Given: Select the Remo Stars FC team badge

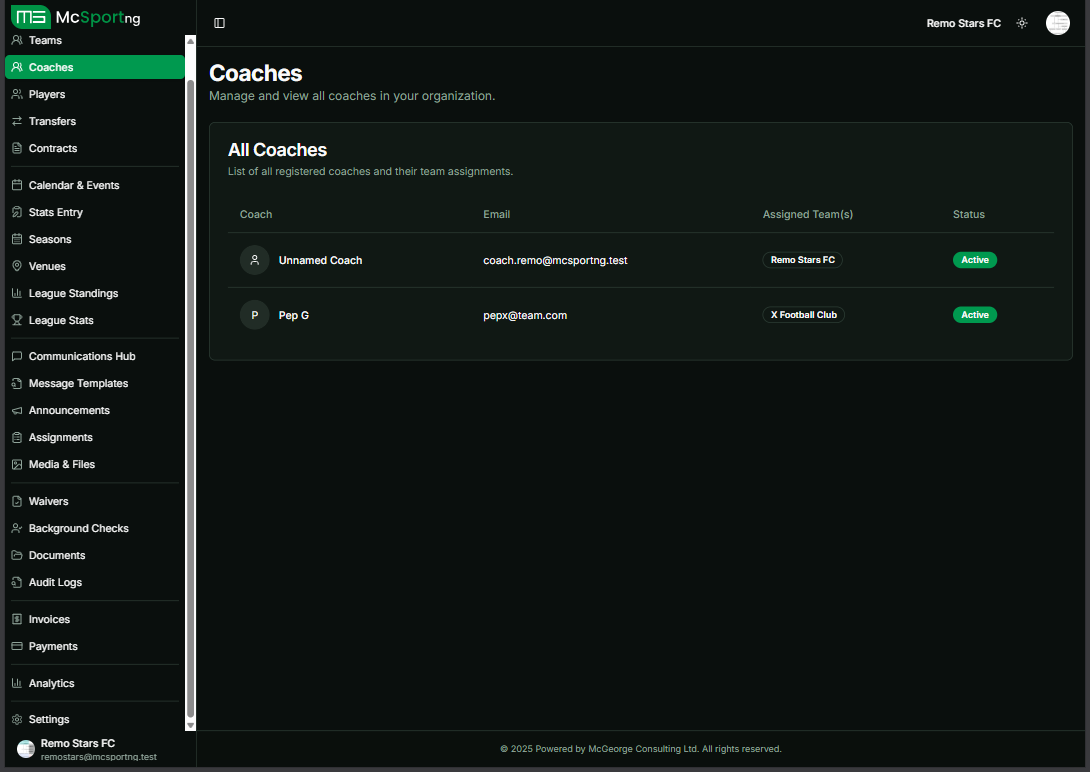Looking at the screenshot, I should (x=802, y=260).
